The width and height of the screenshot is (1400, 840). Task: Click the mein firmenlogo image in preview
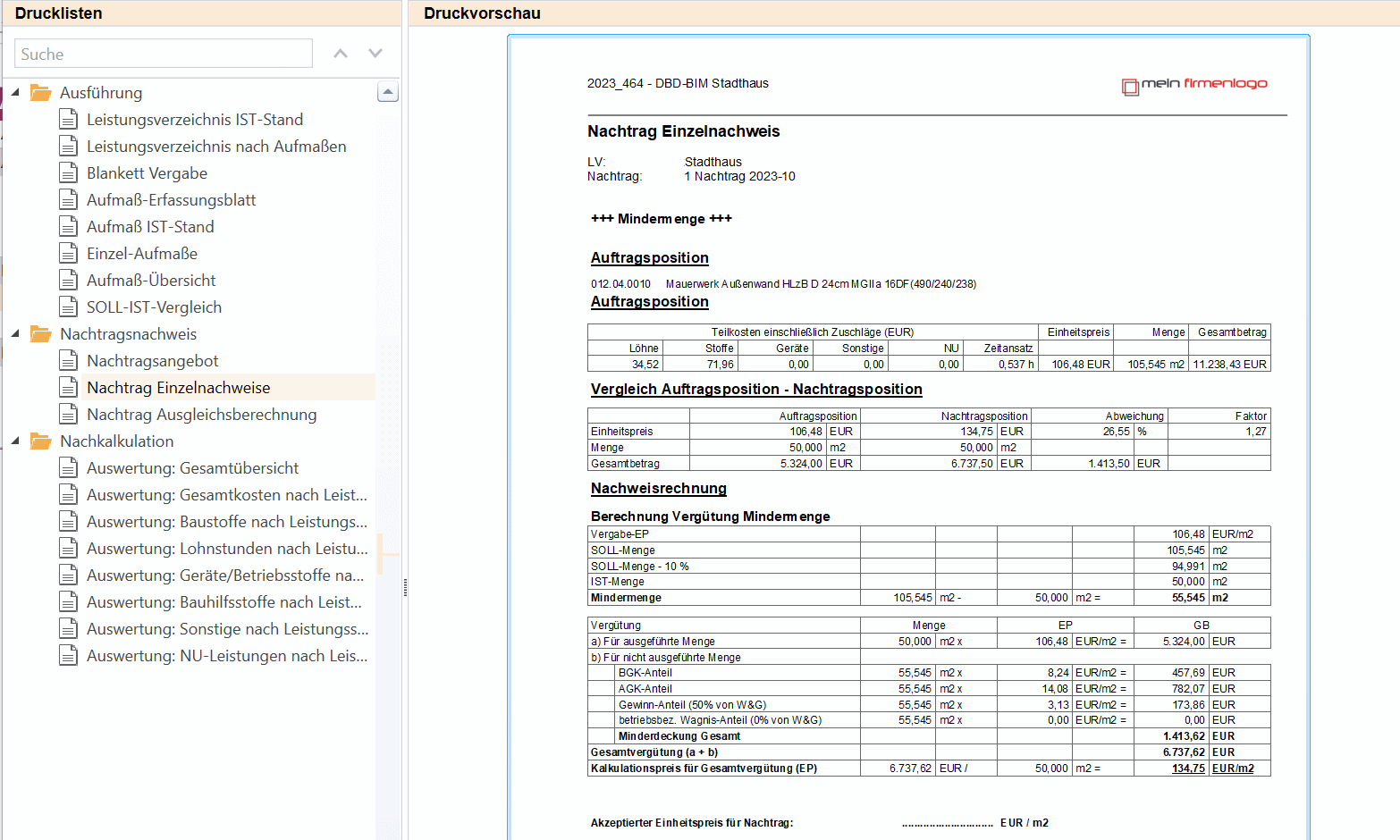click(x=1194, y=85)
